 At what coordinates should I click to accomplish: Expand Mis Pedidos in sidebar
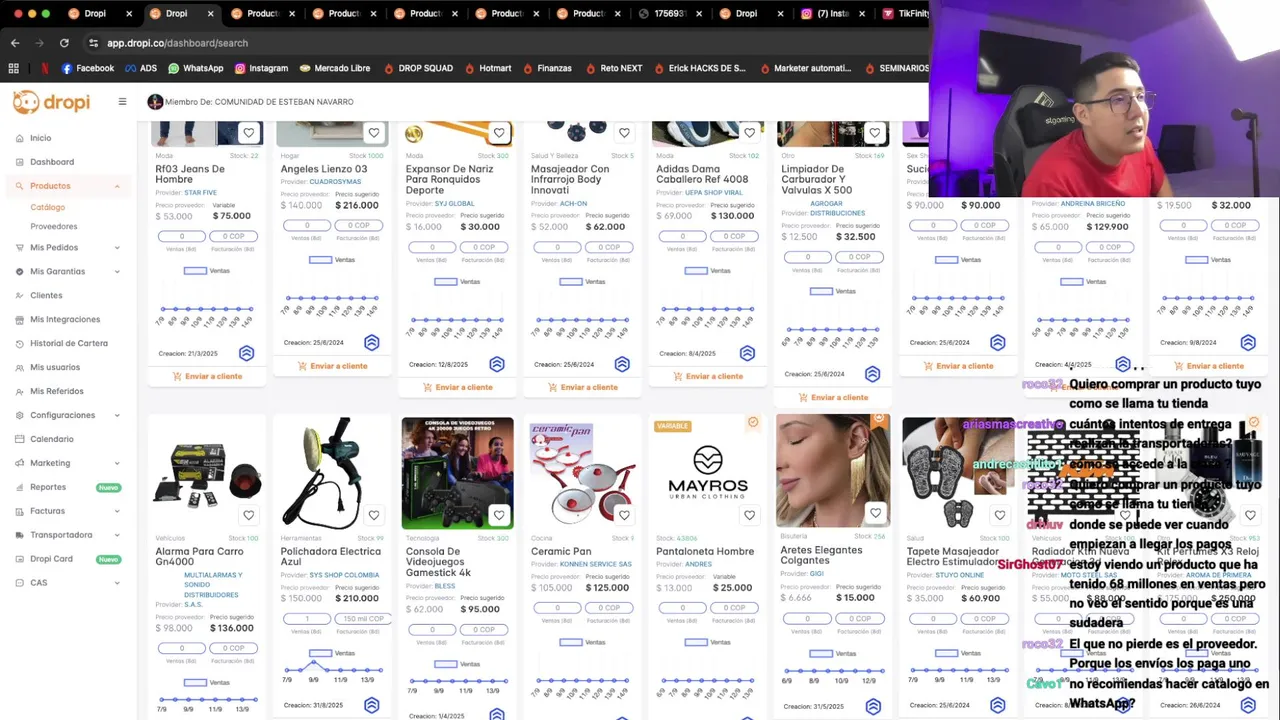point(117,248)
